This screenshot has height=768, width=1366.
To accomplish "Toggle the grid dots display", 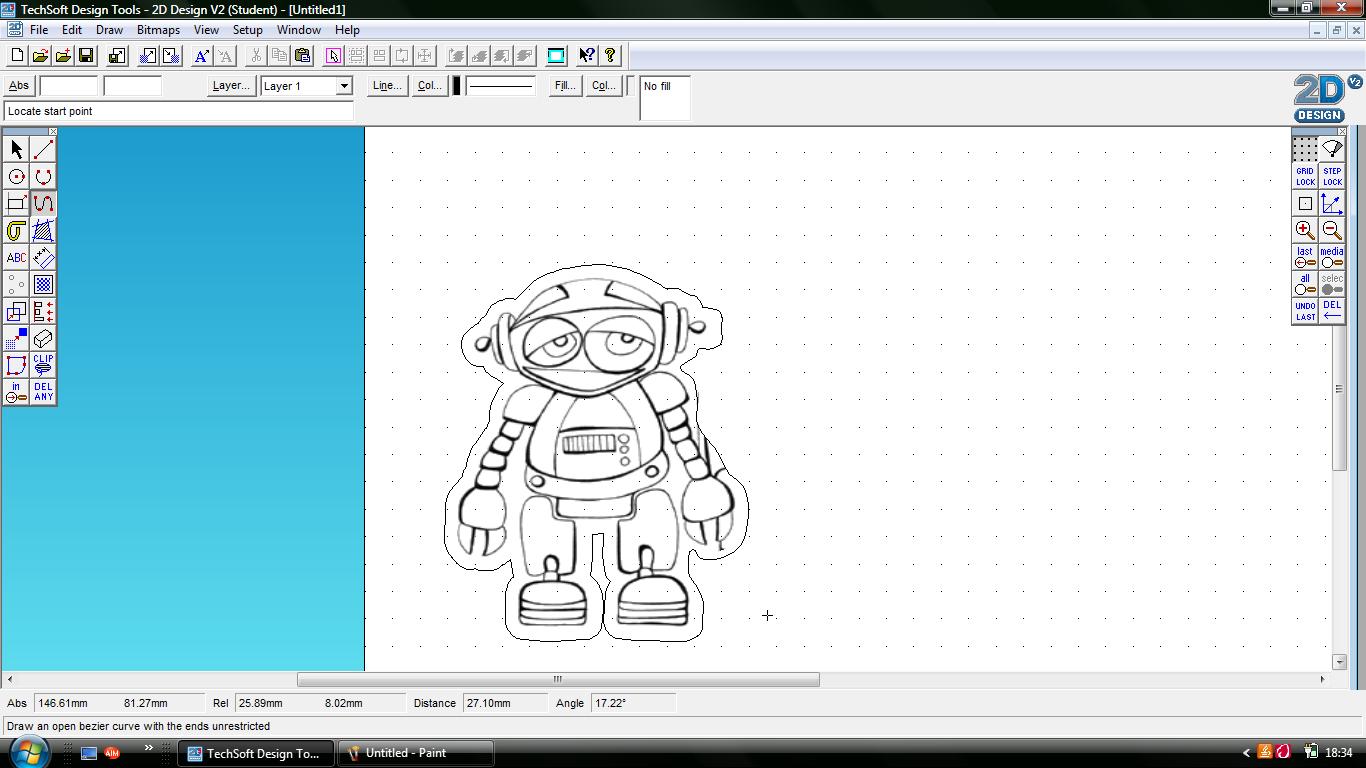I will [x=1305, y=150].
